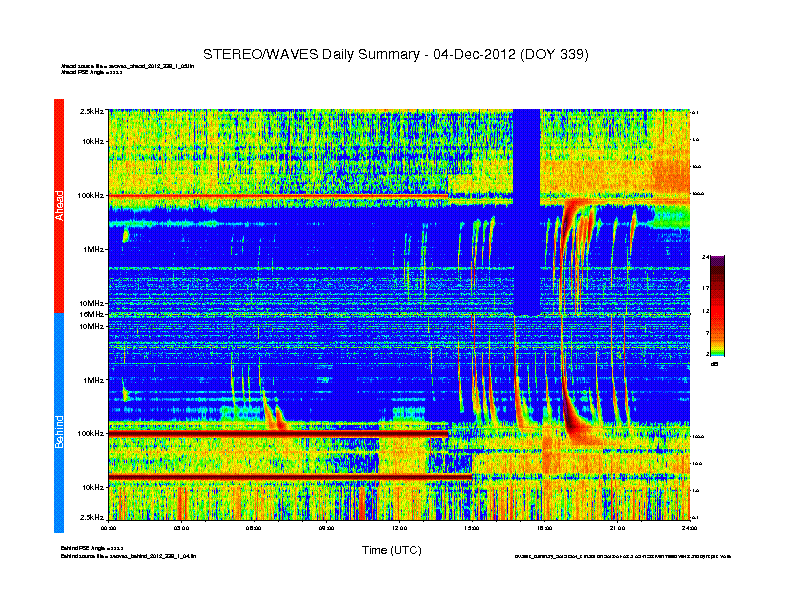Viewport: 792px width, 612px height.
Task: Click the 06:00 time axis tick label
Action: 254,527
